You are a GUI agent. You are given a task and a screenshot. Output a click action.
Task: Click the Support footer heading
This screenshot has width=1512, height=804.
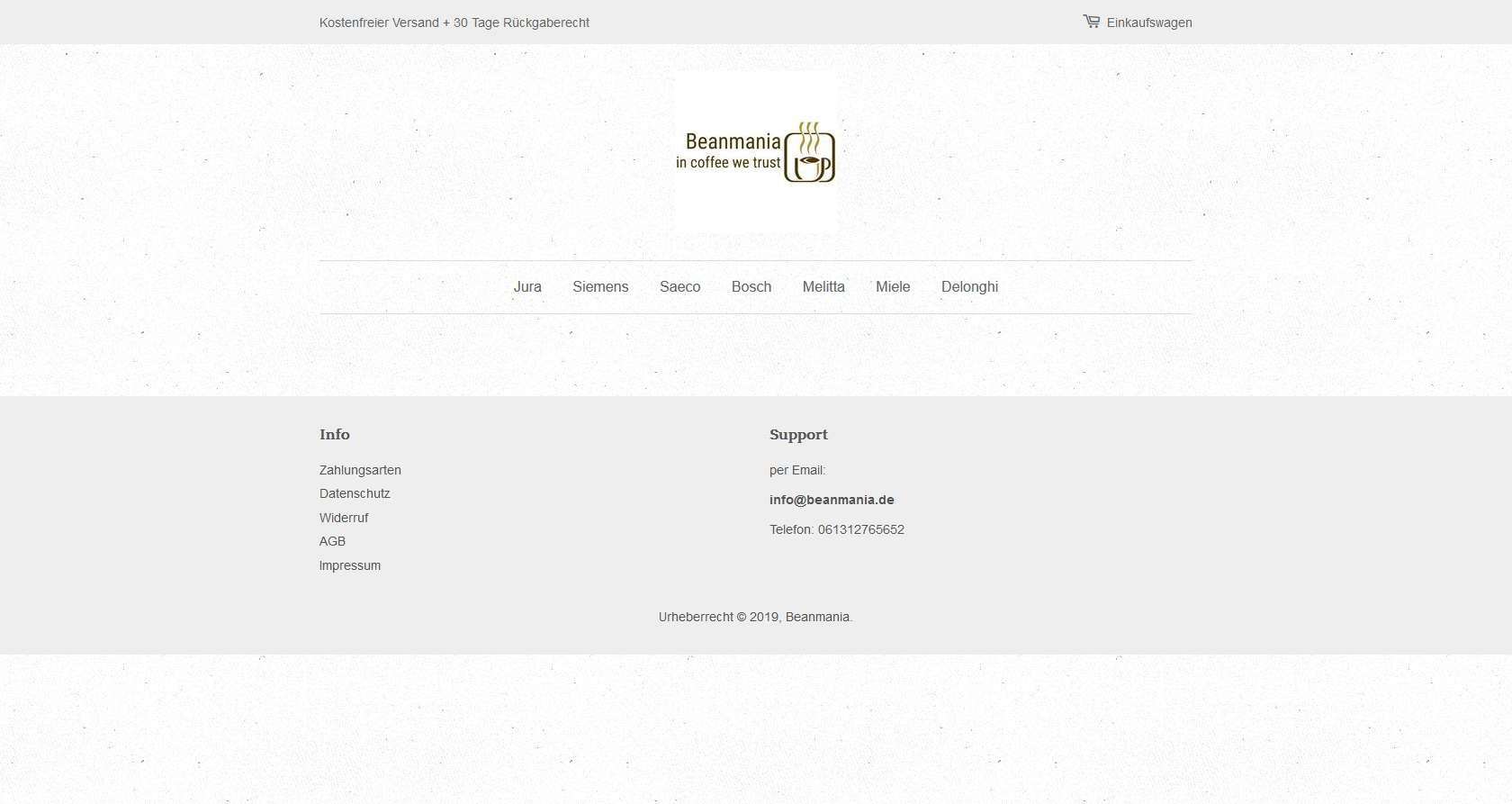click(x=798, y=435)
